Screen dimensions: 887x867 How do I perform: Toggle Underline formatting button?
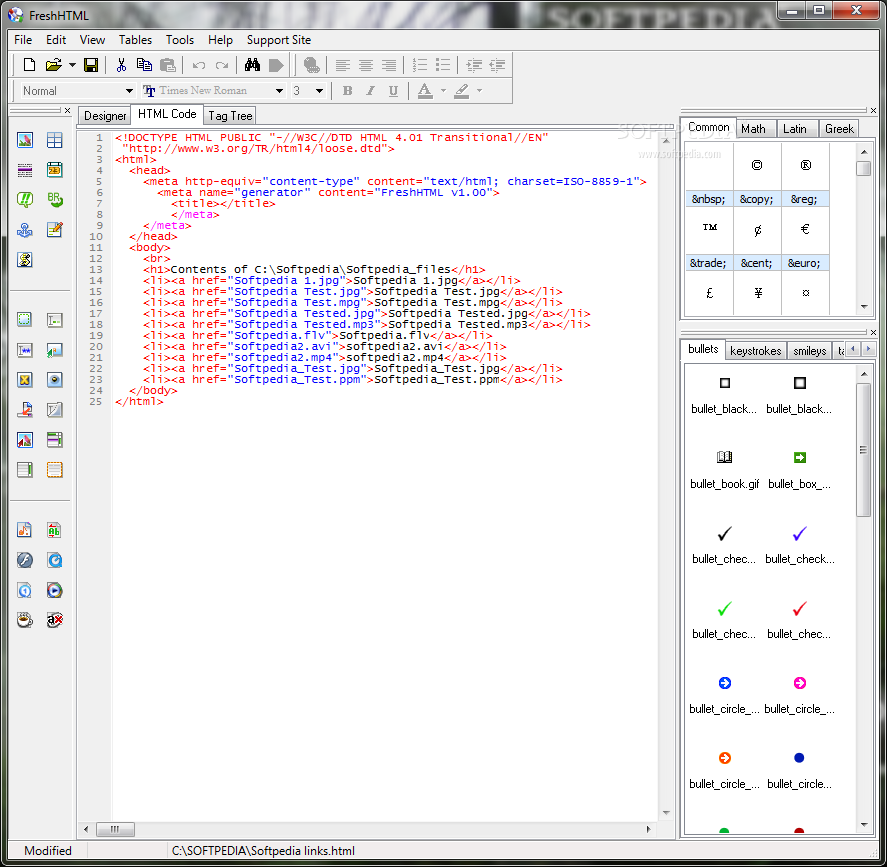pyautogui.click(x=393, y=91)
